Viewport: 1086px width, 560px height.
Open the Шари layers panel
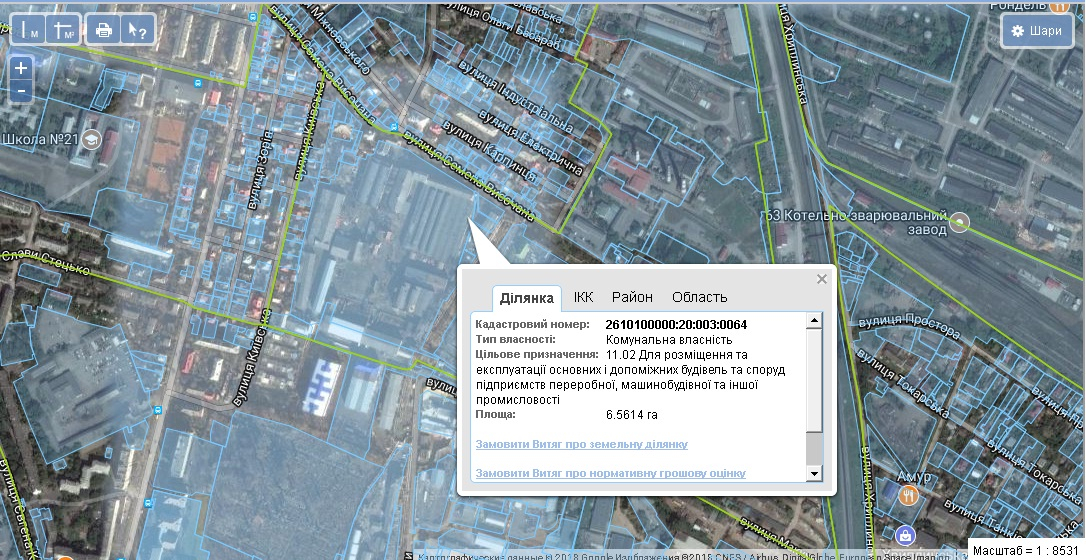click(1037, 30)
